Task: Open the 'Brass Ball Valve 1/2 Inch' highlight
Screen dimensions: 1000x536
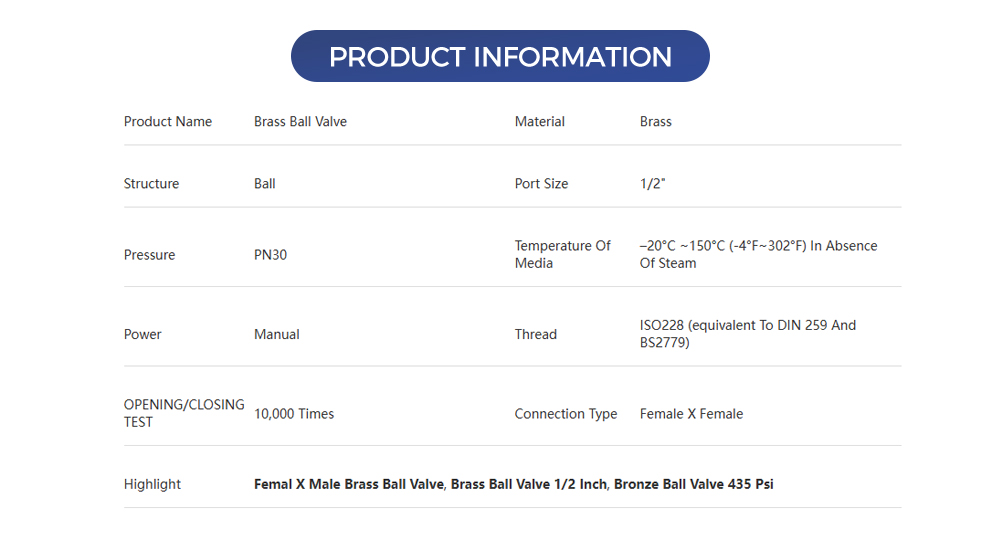Action: pyautogui.click(x=528, y=484)
